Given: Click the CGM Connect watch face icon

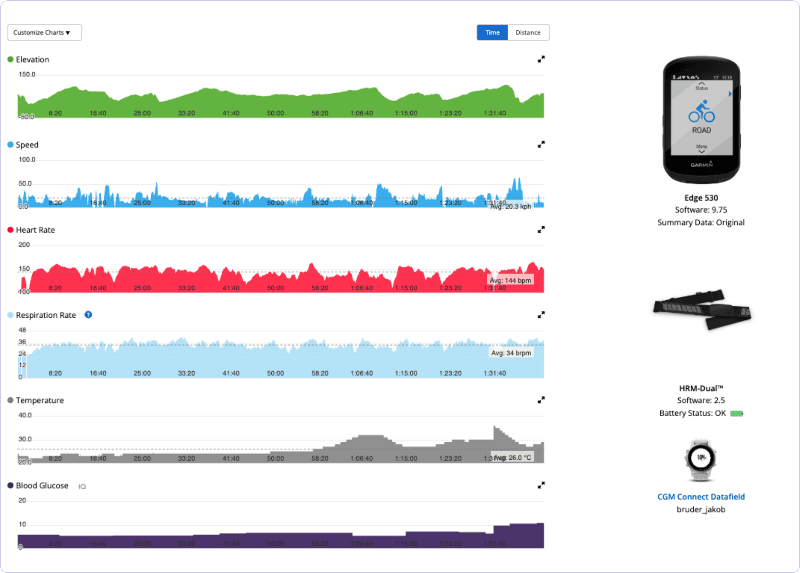Looking at the screenshot, I should pyautogui.click(x=700, y=458).
